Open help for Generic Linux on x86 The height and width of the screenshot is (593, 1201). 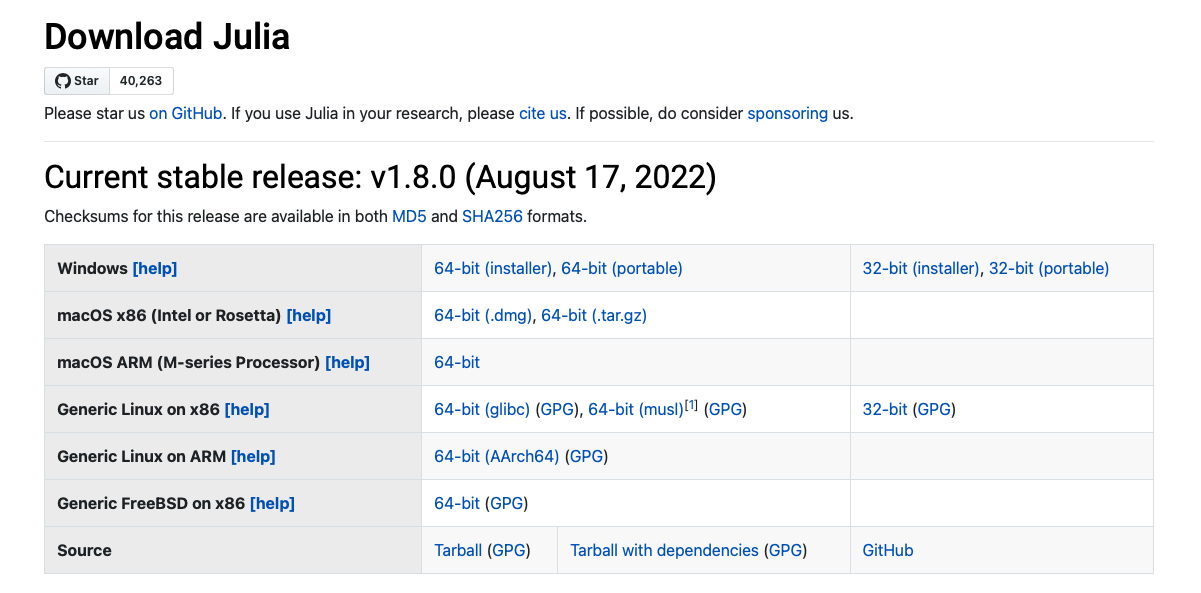point(247,409)
